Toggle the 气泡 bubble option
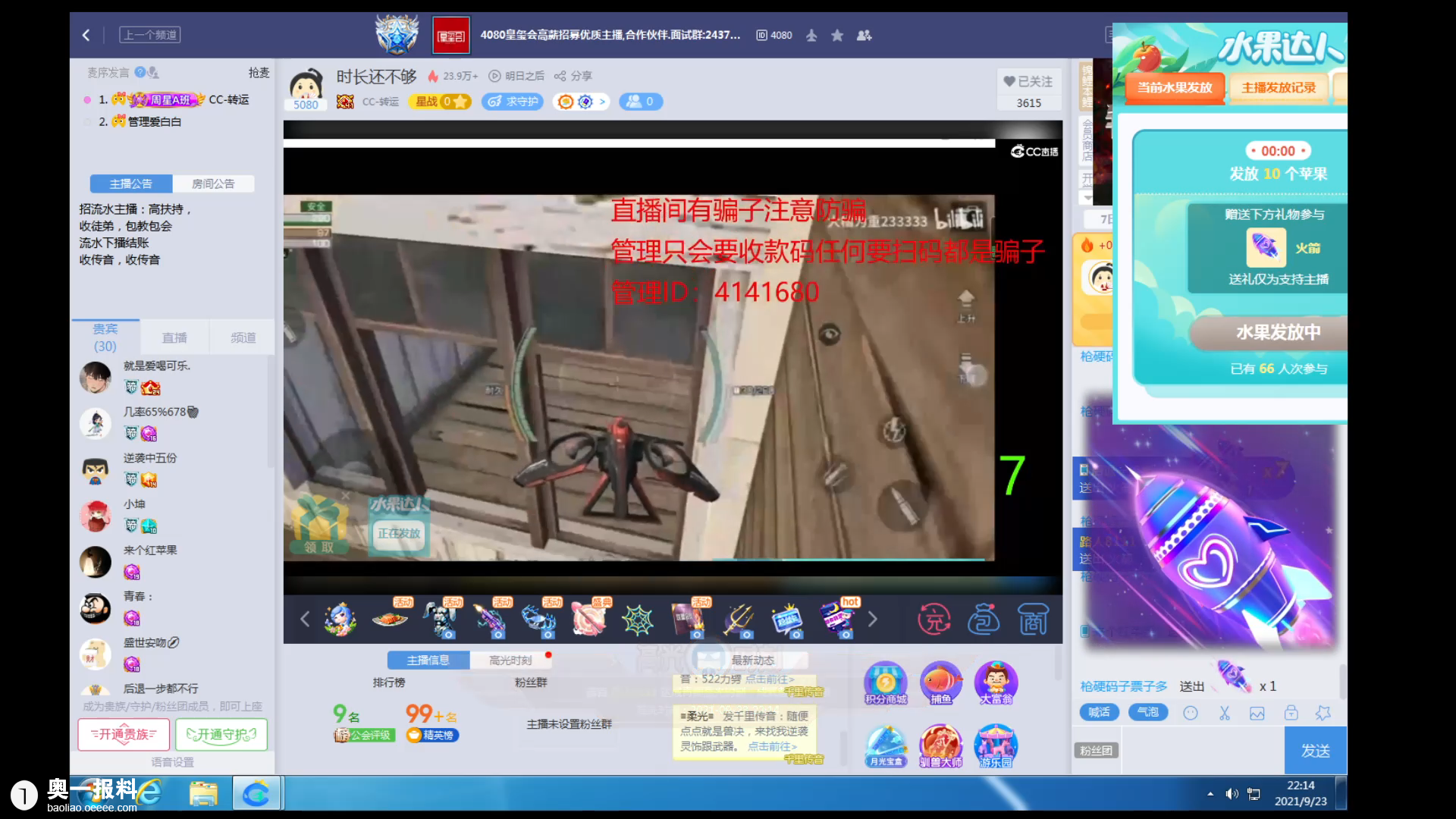This screenshot has height=819, width=1456. pyautogui.click(x=1148, y=712)
